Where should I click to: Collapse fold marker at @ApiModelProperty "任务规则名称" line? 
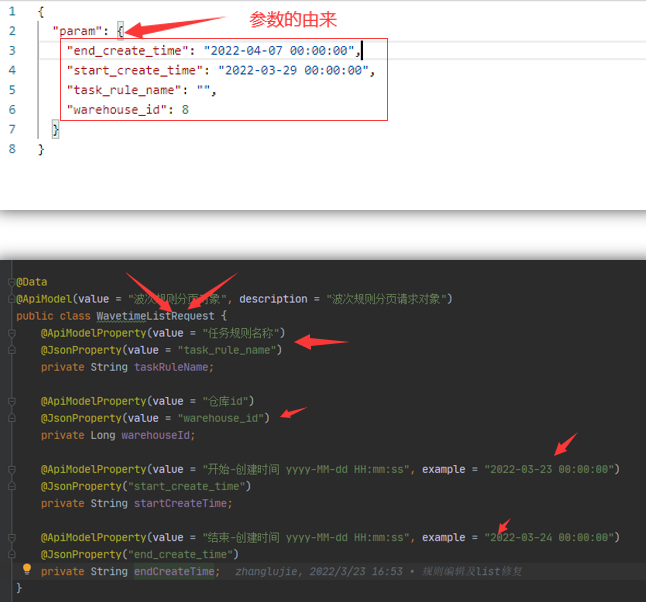pyautogui.click(x=12, y=333)
